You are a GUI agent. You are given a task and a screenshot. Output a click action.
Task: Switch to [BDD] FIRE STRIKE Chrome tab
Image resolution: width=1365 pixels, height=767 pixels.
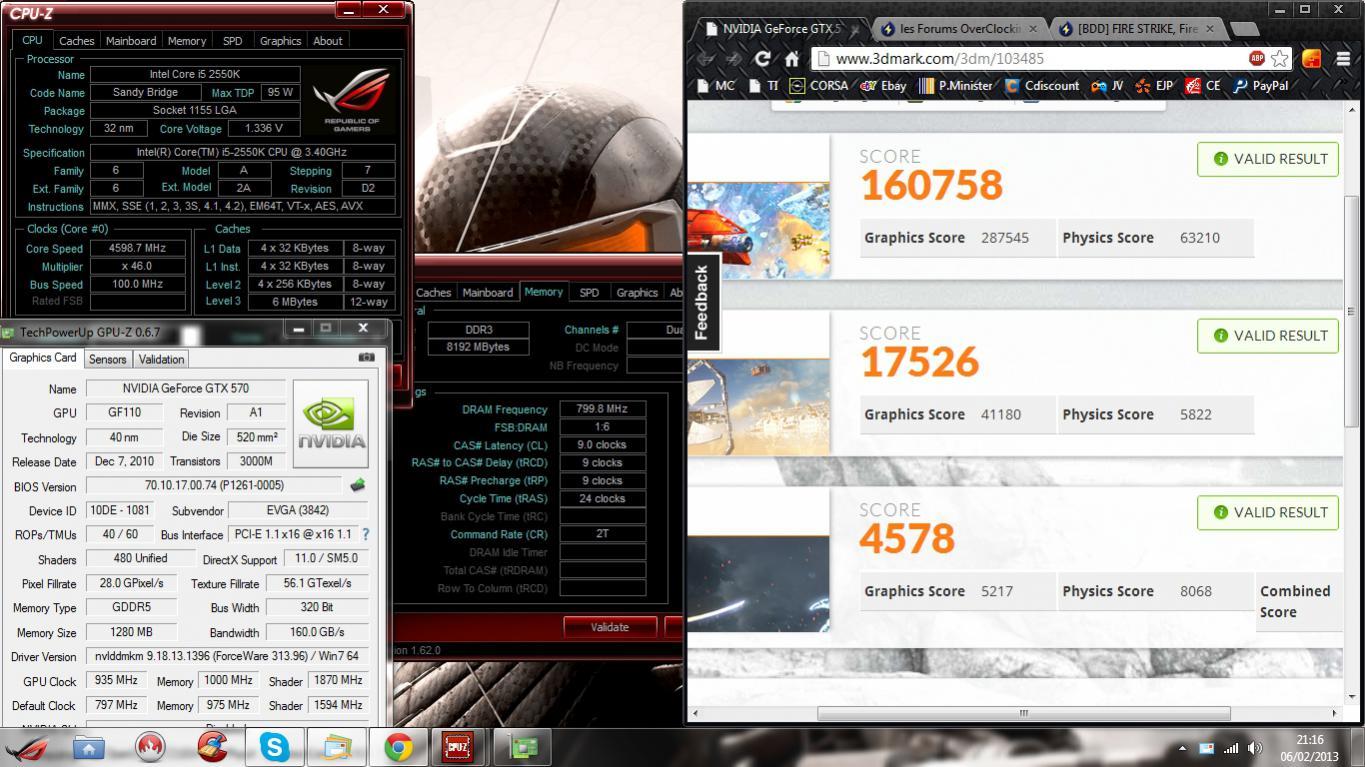[x=1137, y=29]
